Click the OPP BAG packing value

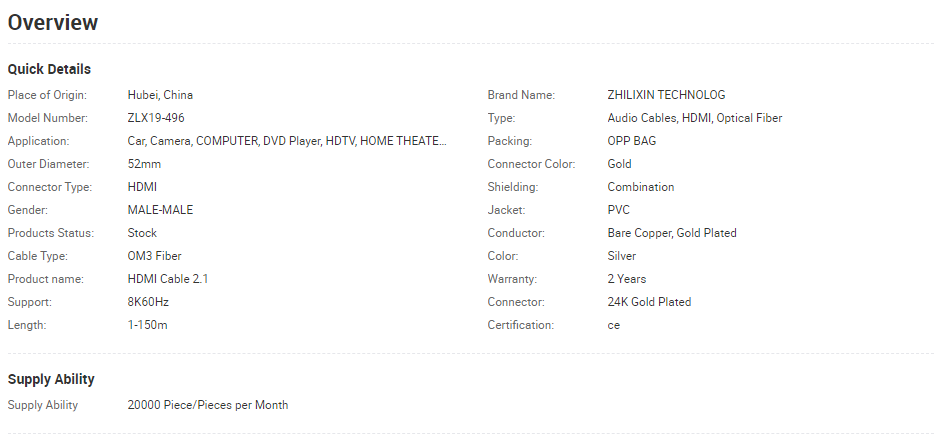(632, 141)
